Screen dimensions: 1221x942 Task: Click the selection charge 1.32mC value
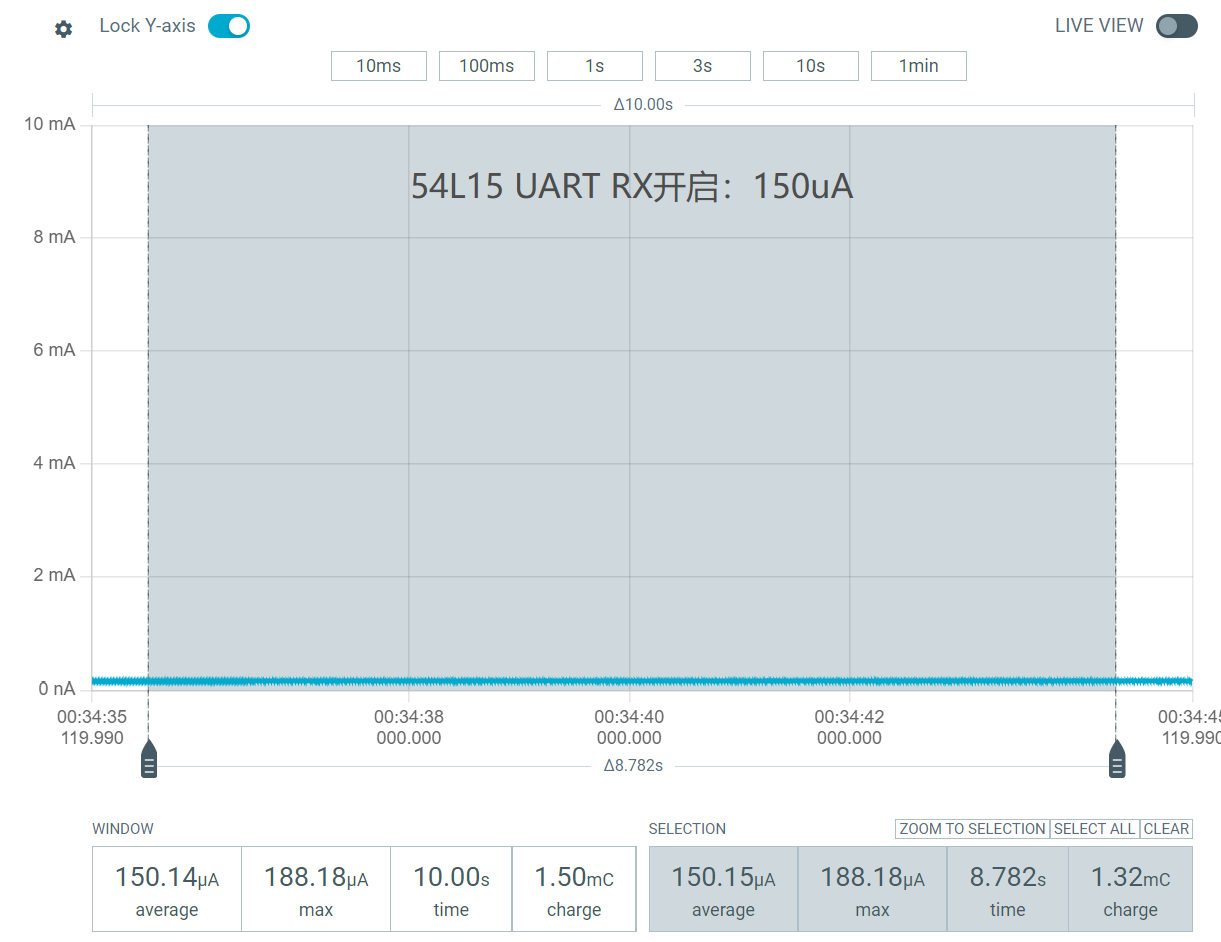1130,877
